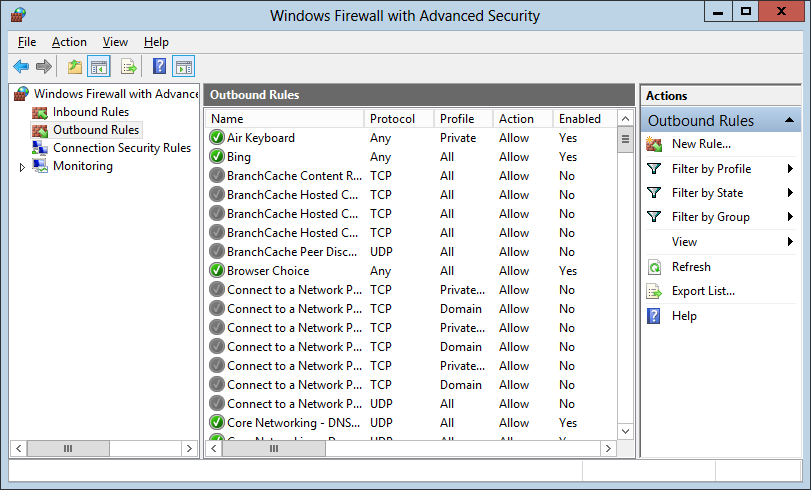Click the firewall app icon in title bar
Screen dimensions: 811x490
coord(19,16)
